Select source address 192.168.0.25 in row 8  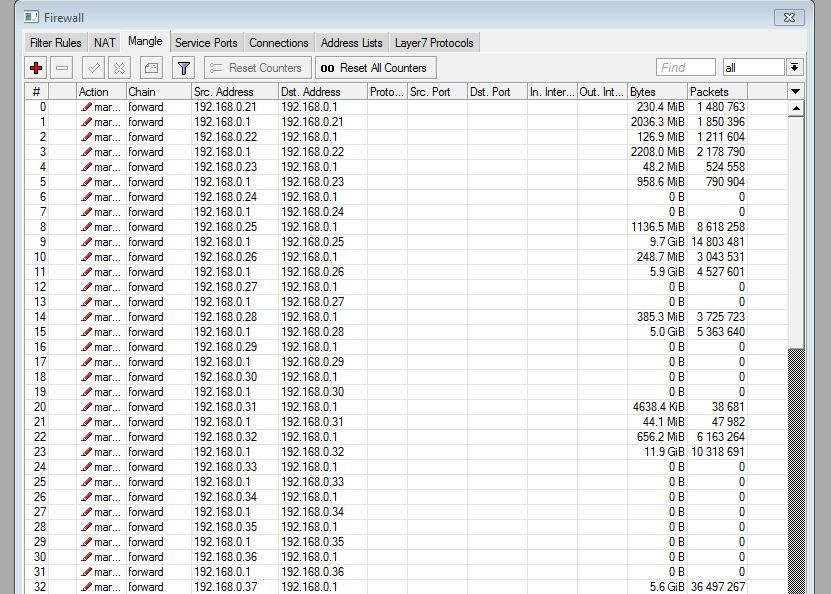click(x=225, y=227)
